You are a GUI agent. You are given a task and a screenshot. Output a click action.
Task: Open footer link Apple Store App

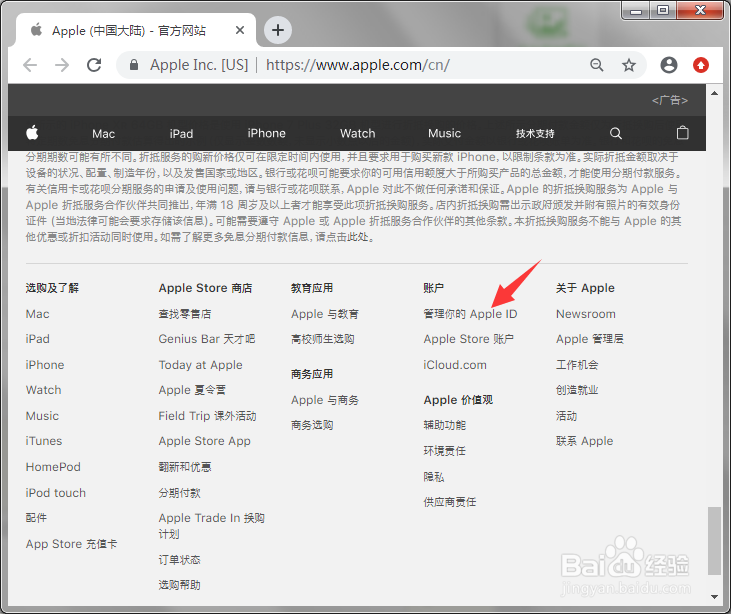point(204,441)
